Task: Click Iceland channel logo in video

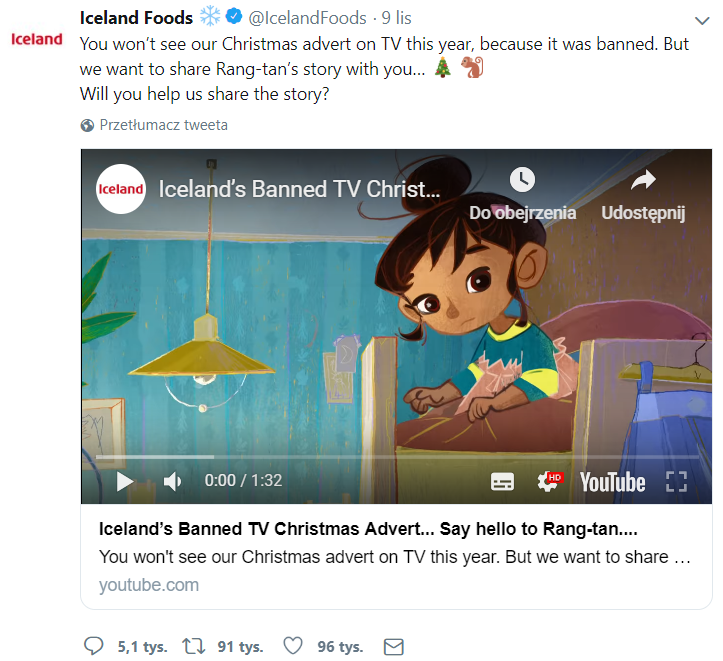Action: coord(120,188)
